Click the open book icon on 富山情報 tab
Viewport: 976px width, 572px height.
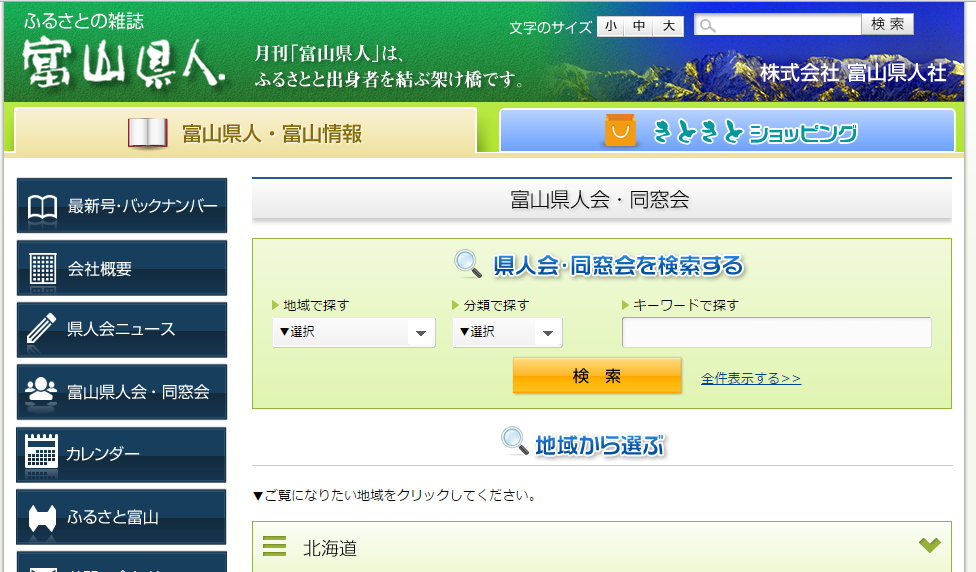click(x=148, y=133)
